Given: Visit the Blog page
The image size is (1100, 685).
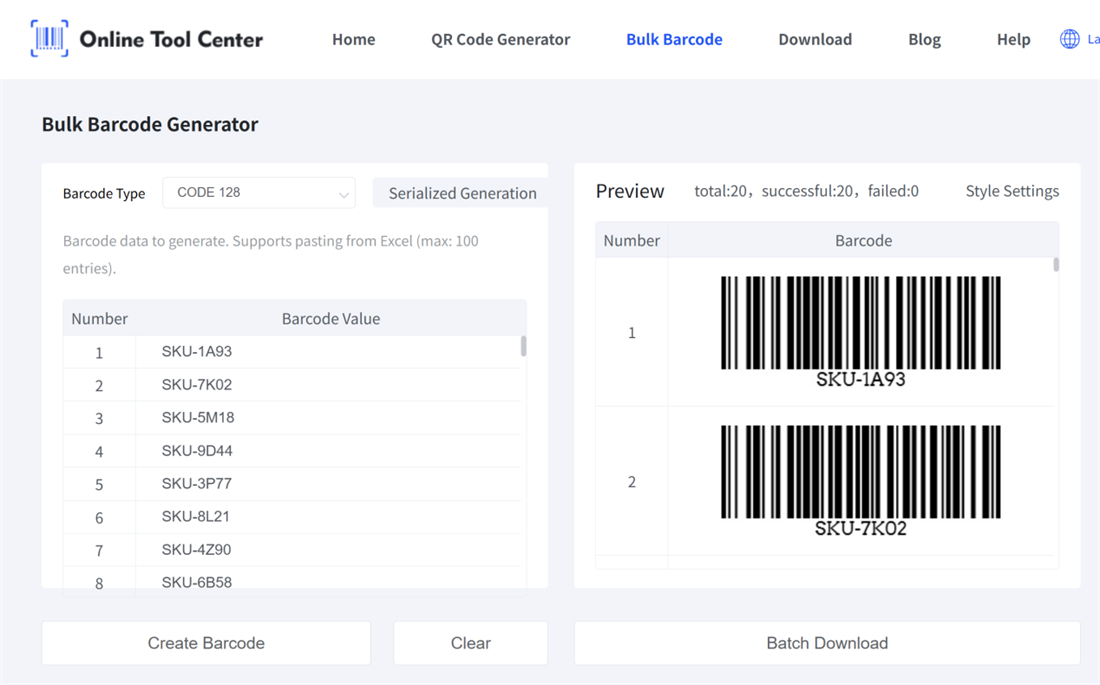Looking at the screenshot, I should [924, 39].
